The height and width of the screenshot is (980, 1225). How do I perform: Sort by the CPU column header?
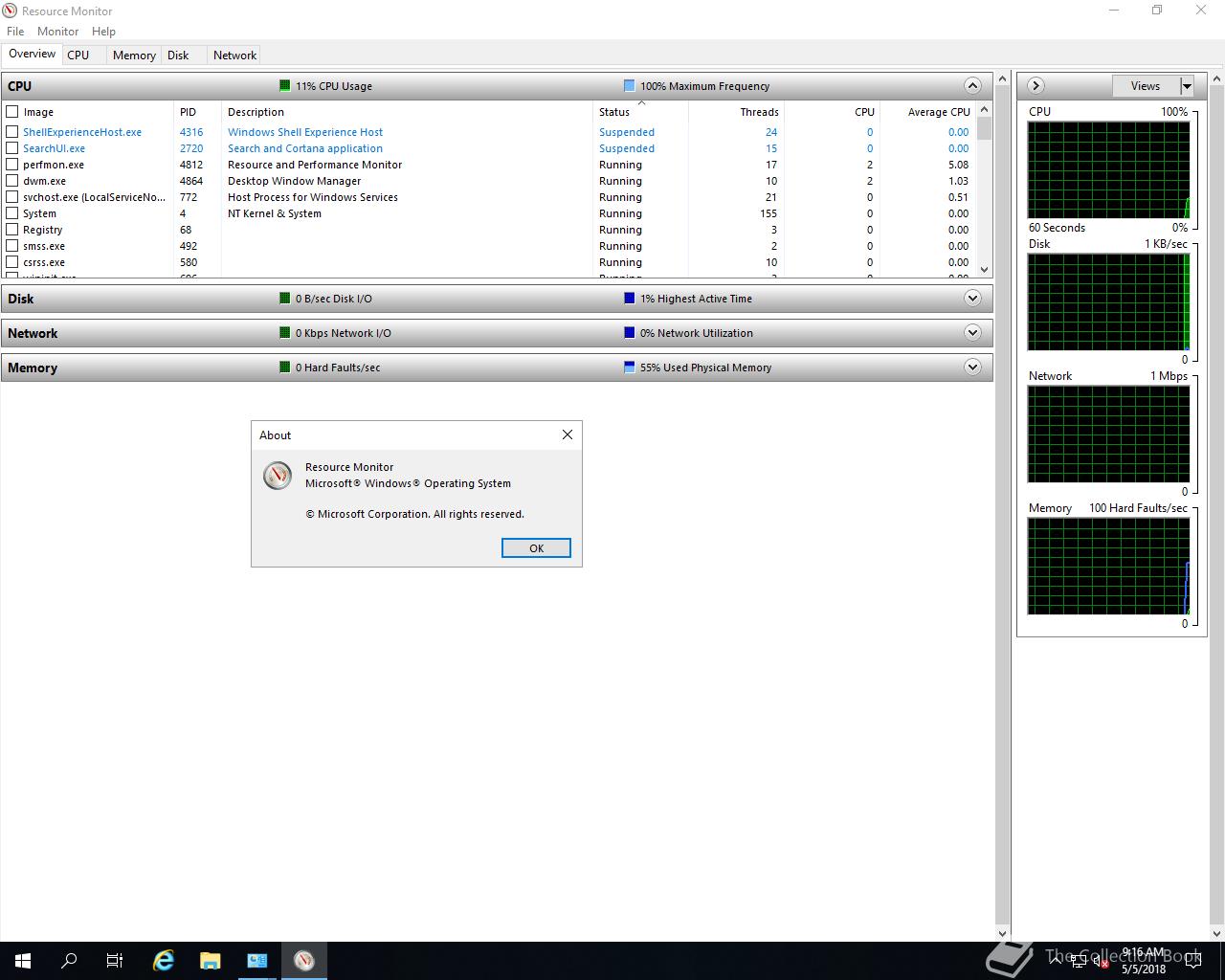tap(832, 112)
